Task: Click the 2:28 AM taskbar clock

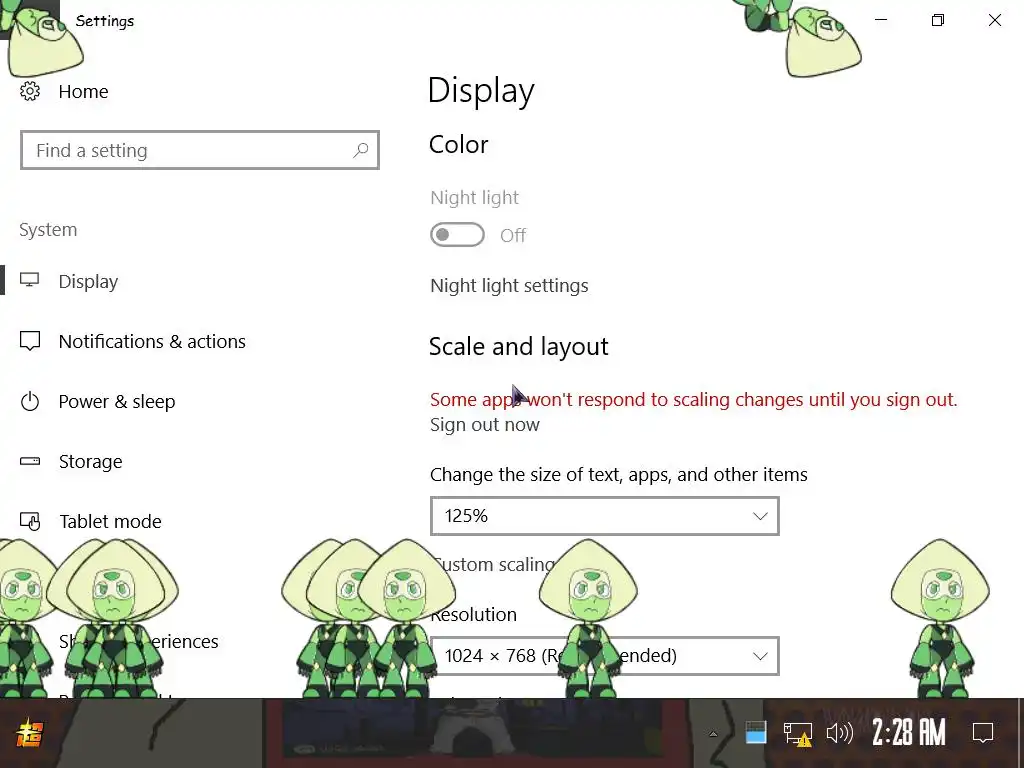Action: [908, 732]
